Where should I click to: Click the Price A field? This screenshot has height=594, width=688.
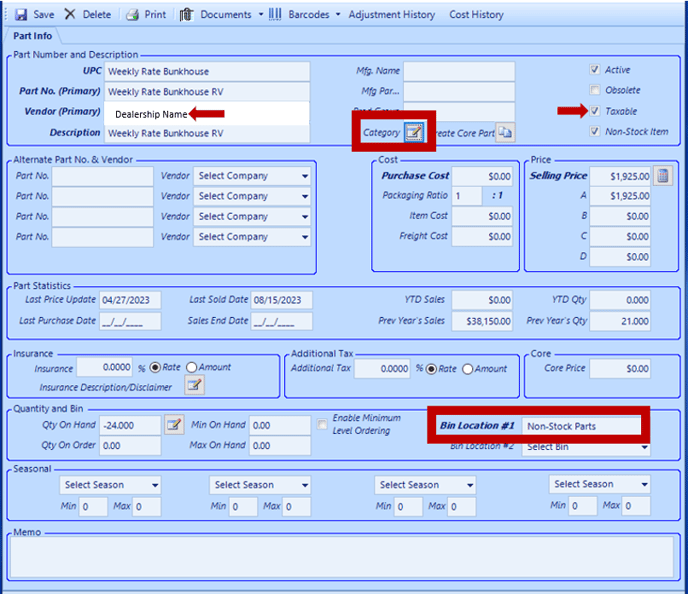pos(620,196)
